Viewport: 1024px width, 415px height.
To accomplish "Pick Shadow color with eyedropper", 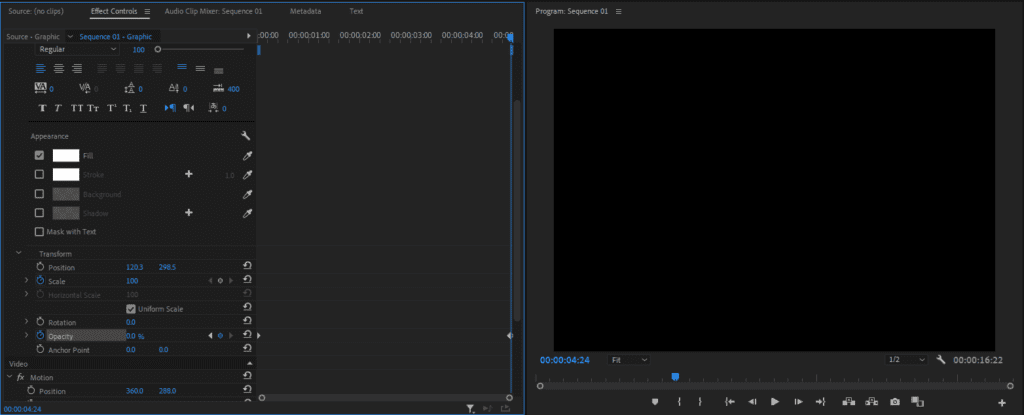I will point(248,213).
